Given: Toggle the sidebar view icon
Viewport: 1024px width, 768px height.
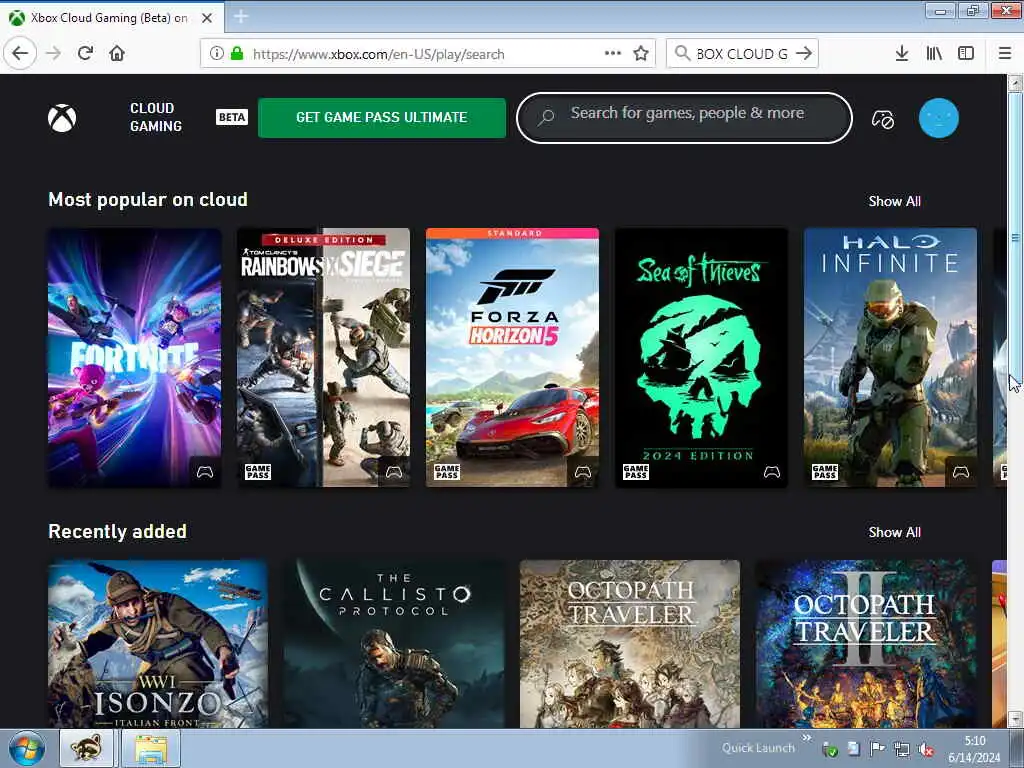Looking at the screenshot, I should point(966,54).
